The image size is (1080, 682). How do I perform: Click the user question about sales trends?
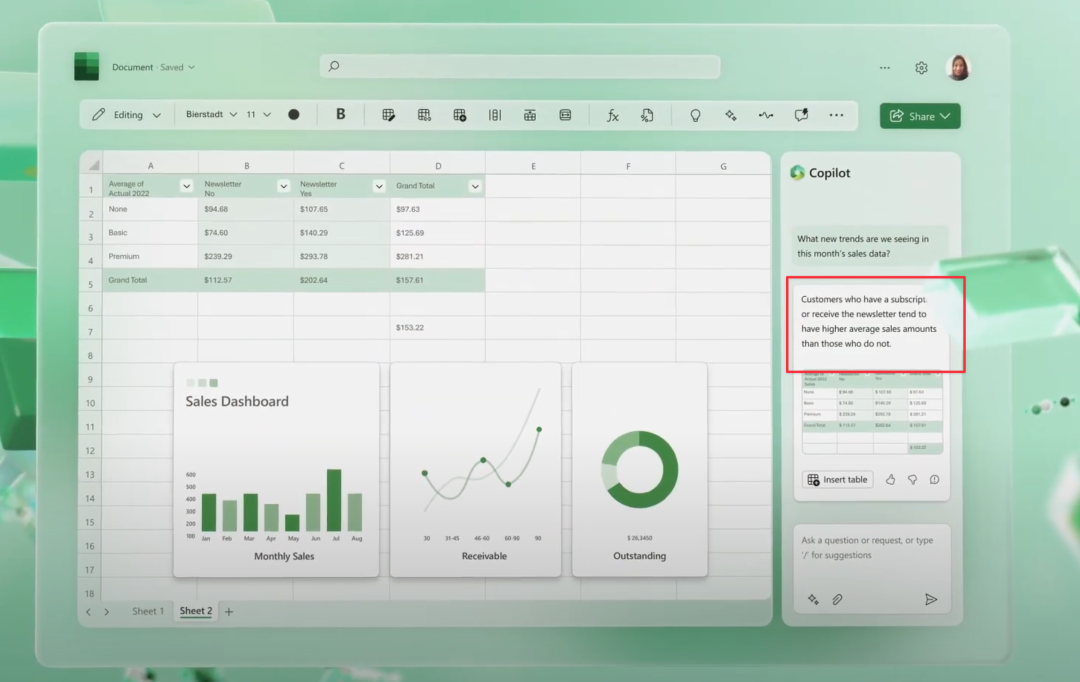tap(869, 246)
